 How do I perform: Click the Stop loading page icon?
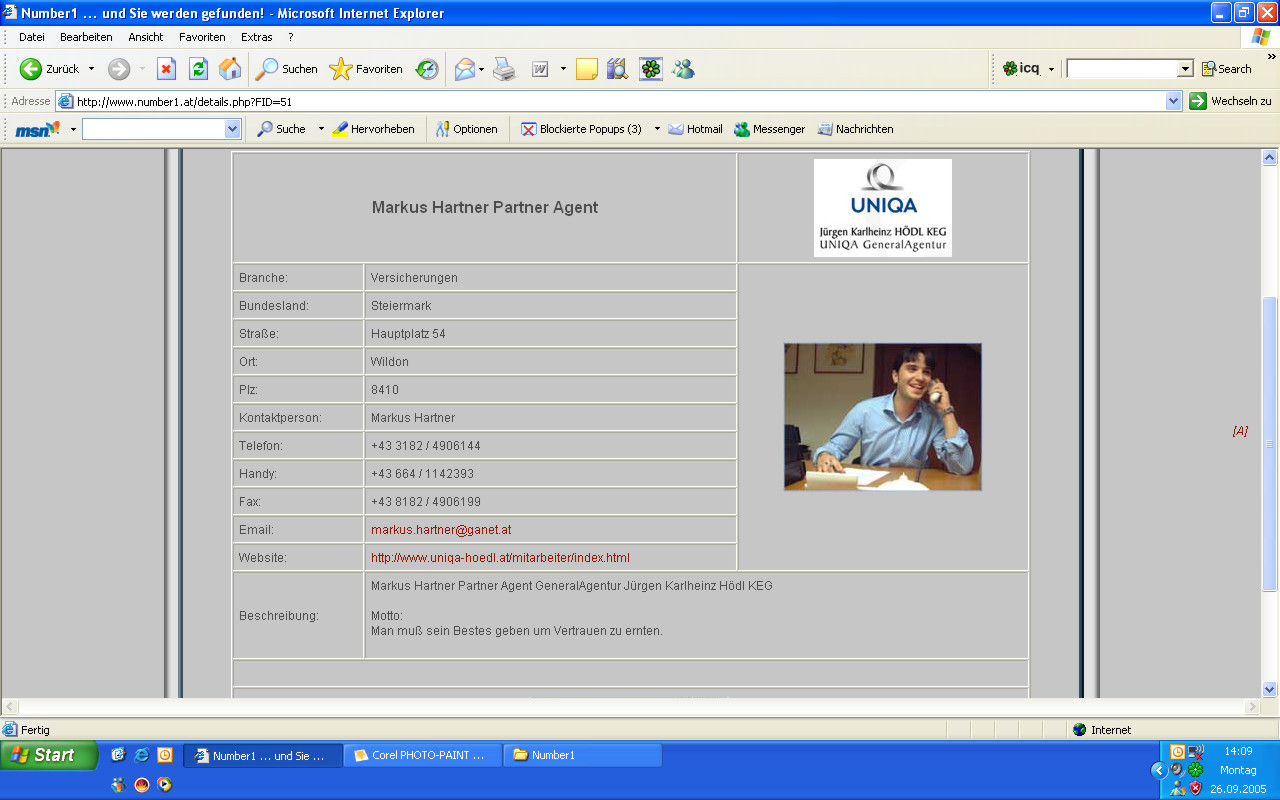click(166, 69)
